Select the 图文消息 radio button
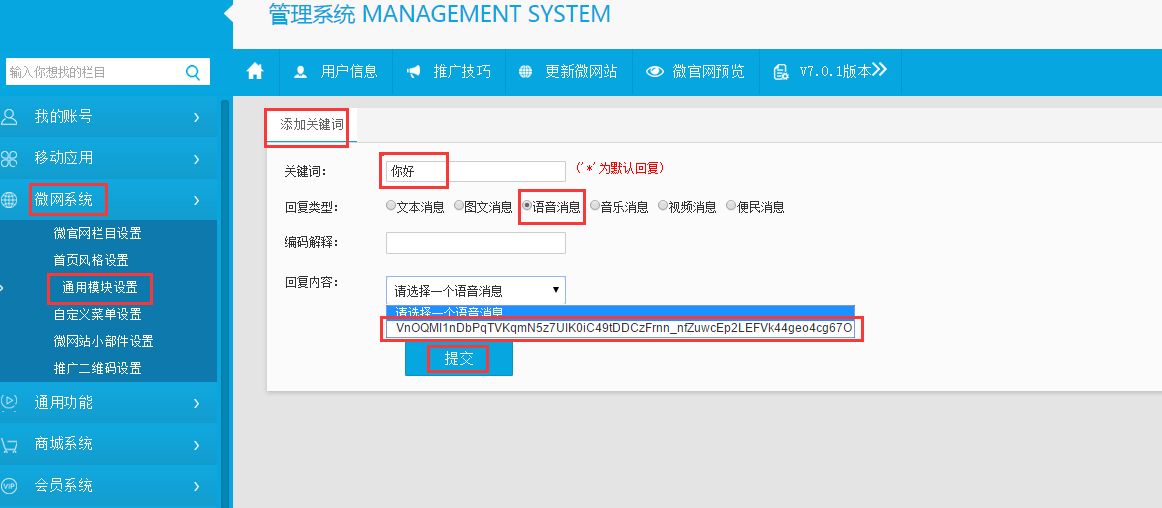The width and height of the screenshot is (1162, 508). (459, 206)
